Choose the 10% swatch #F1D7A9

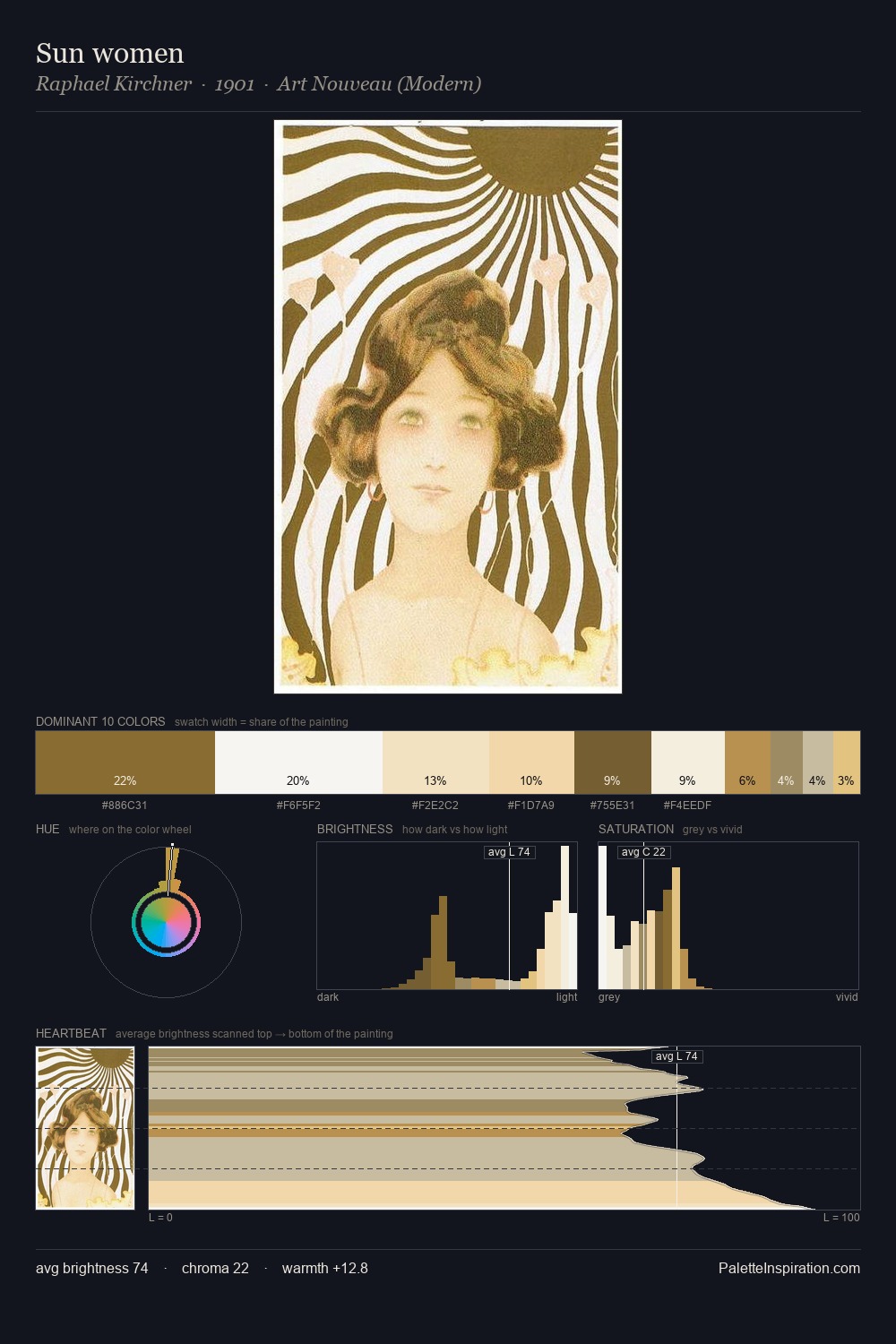[531, 762]
